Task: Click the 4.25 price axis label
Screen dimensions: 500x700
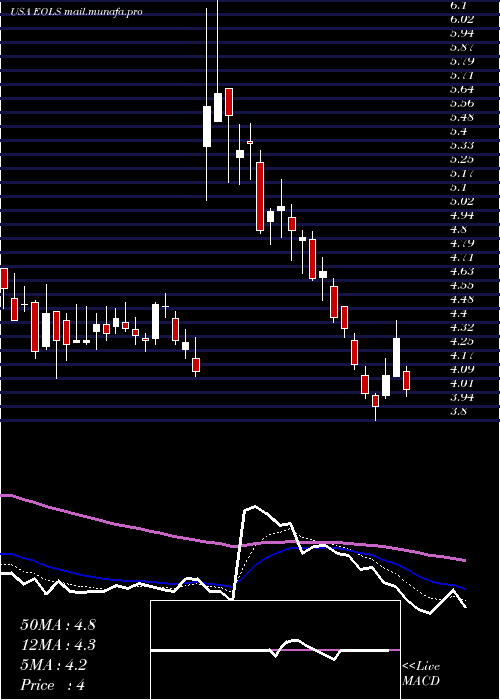Action: click(x=462, y=341)
